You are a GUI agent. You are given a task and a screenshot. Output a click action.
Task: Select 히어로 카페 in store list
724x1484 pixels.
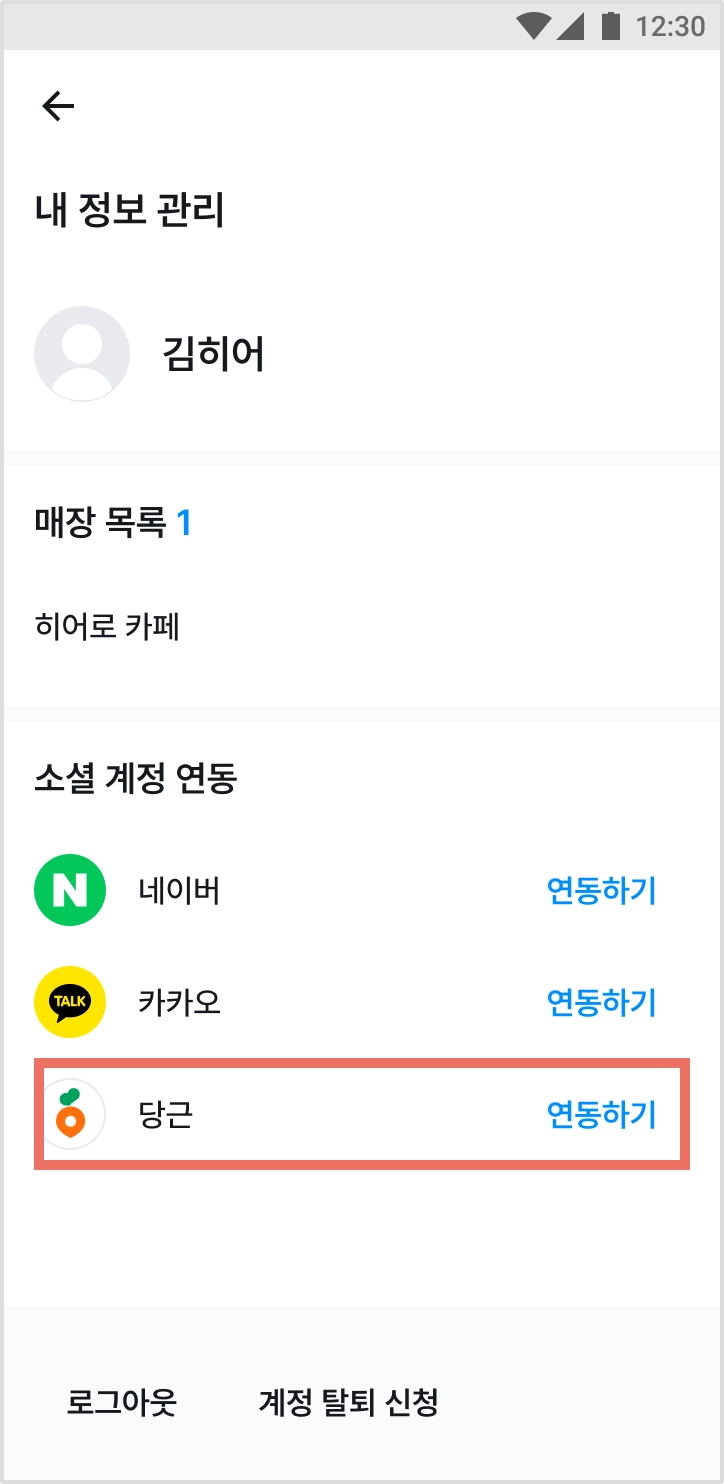(107, 627)
